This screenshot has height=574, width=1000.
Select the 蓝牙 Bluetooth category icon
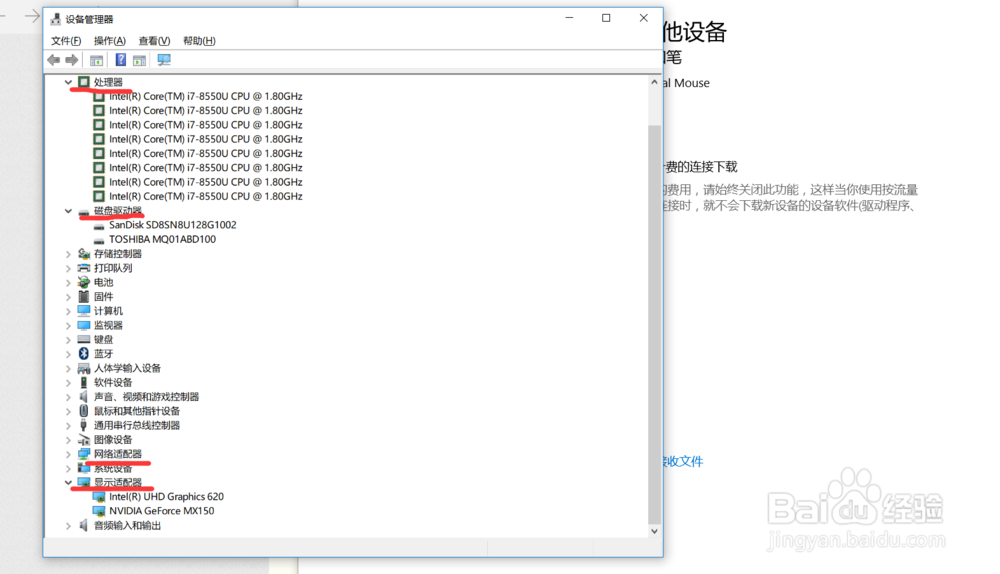click(x=84, y=353)
